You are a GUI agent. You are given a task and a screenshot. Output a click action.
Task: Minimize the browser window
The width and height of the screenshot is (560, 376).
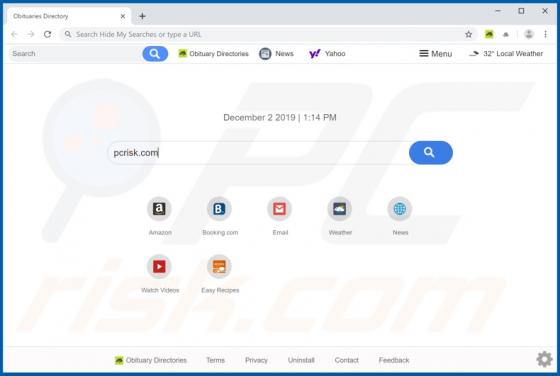click(x=498, y=11)
